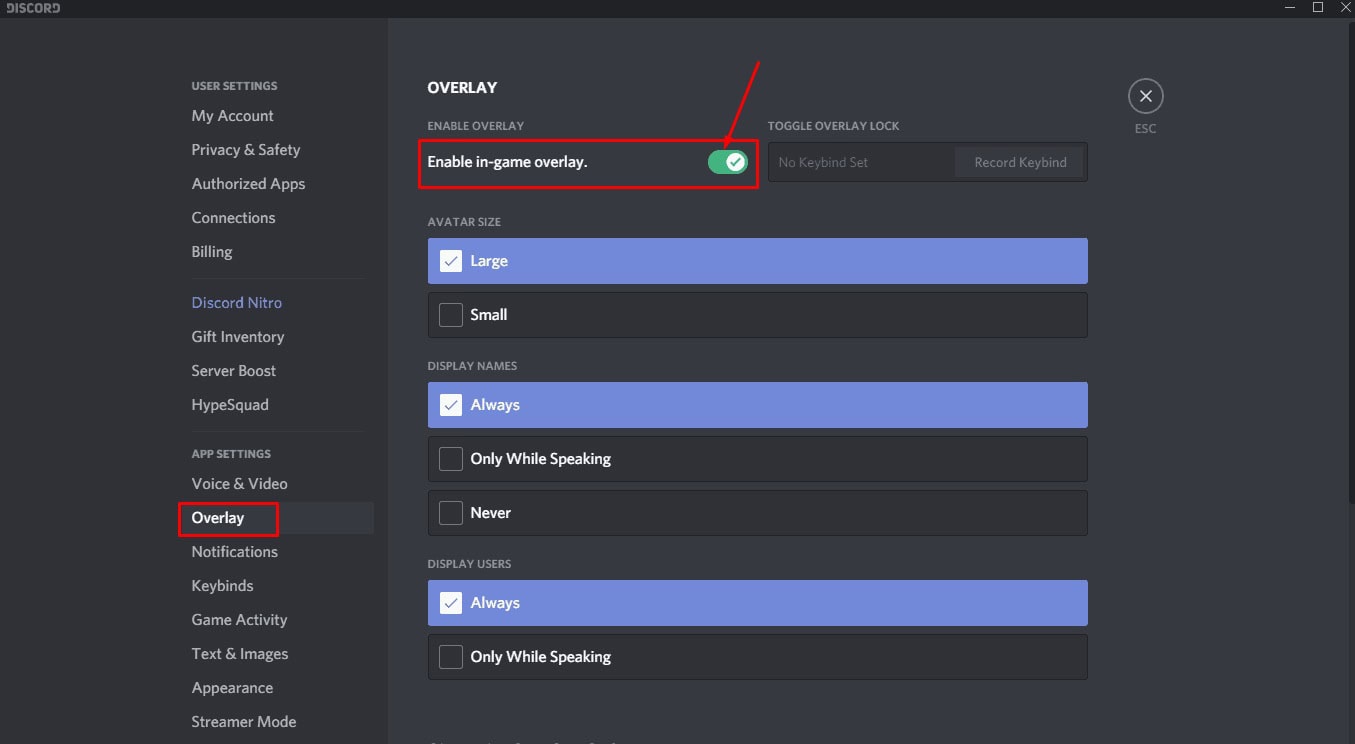Click the No Keybind Set field
This screenshot has width=1355, height=744.
860,162
